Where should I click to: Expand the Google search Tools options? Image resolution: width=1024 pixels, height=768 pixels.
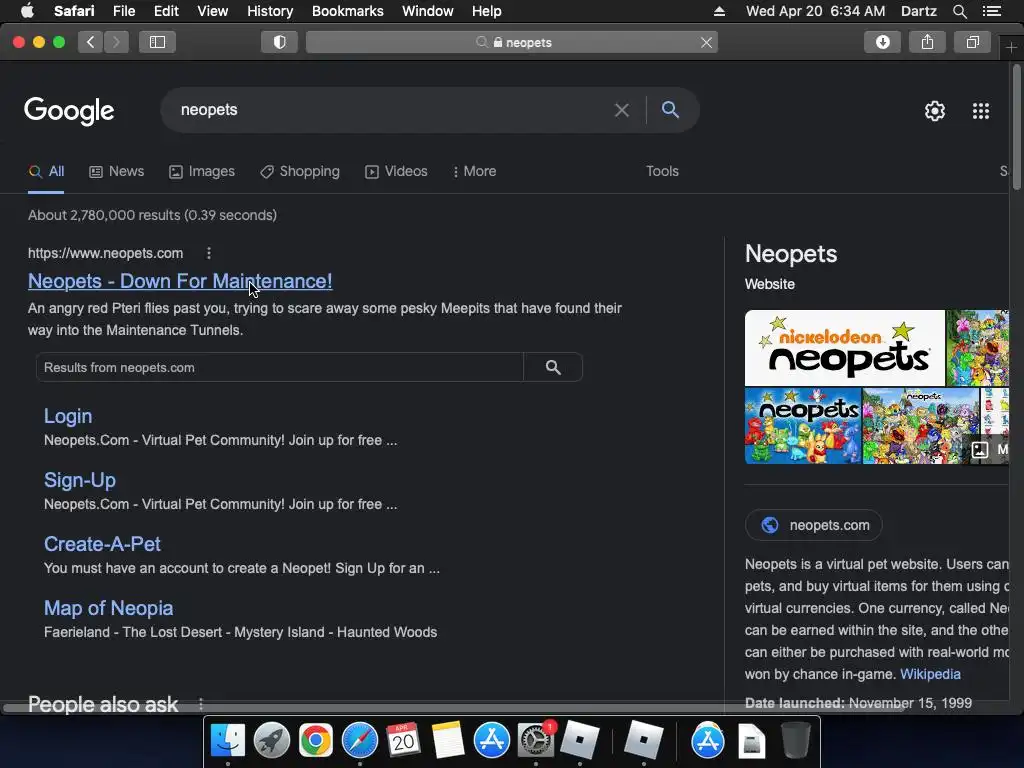tap(662, 171)
